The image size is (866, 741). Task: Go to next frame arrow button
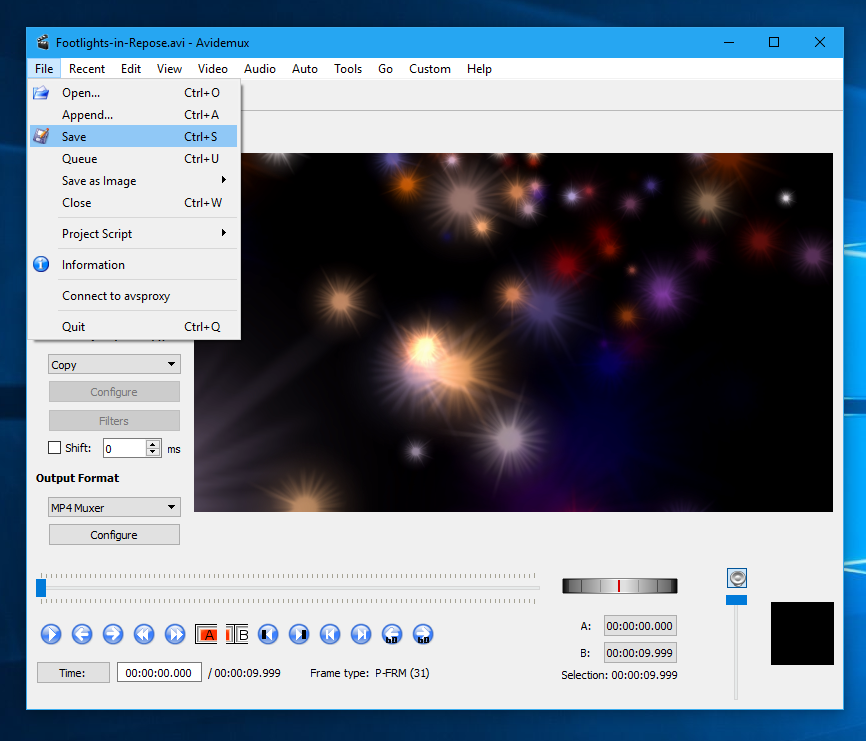pos(113,634)
